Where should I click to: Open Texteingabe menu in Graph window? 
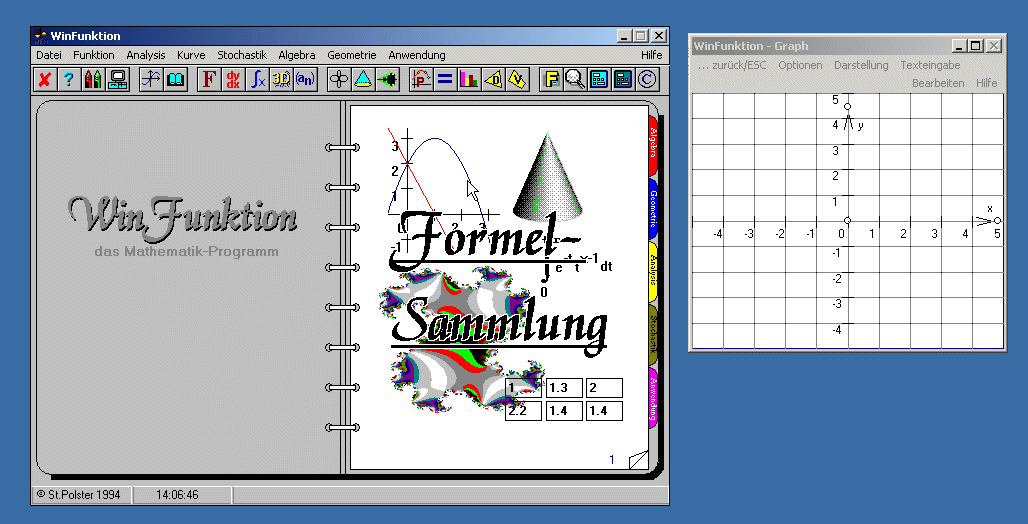tap(930, 65)
